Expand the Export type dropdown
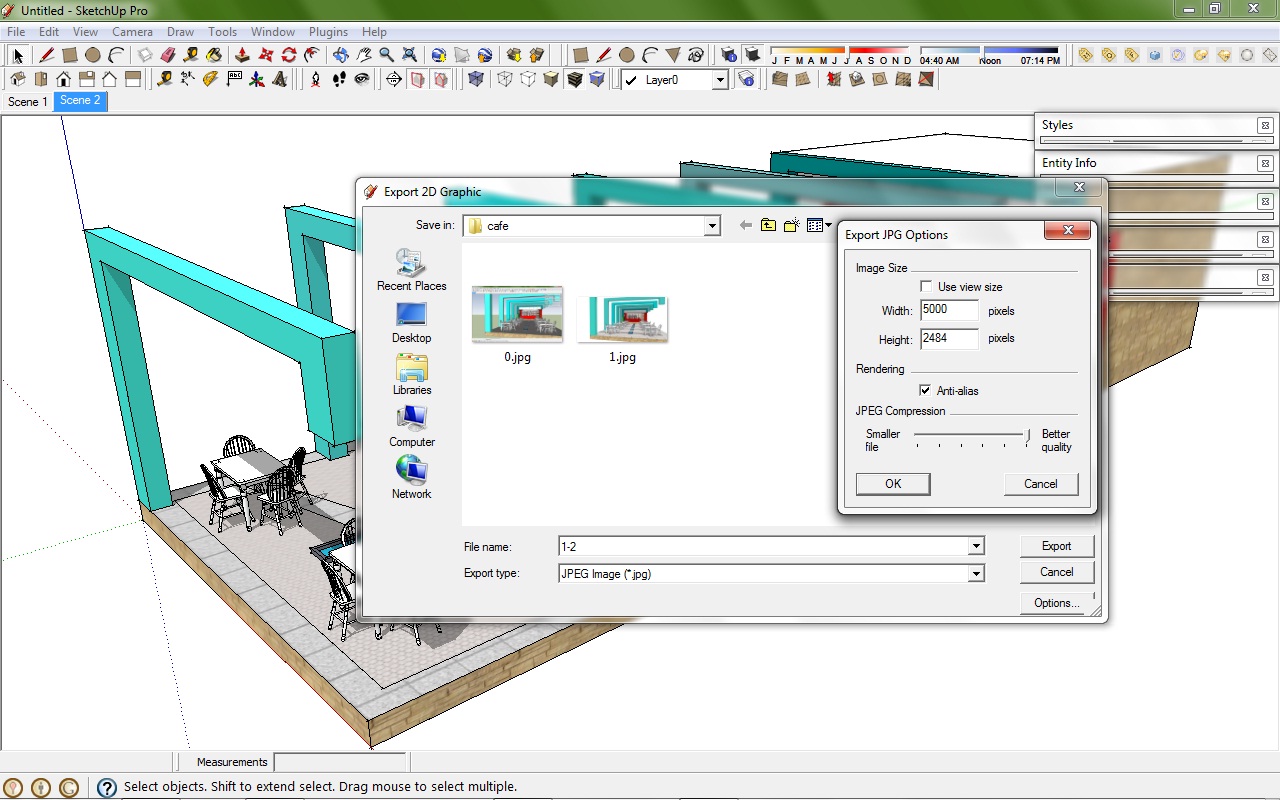The image size is (1280, 800). point(977,573)
